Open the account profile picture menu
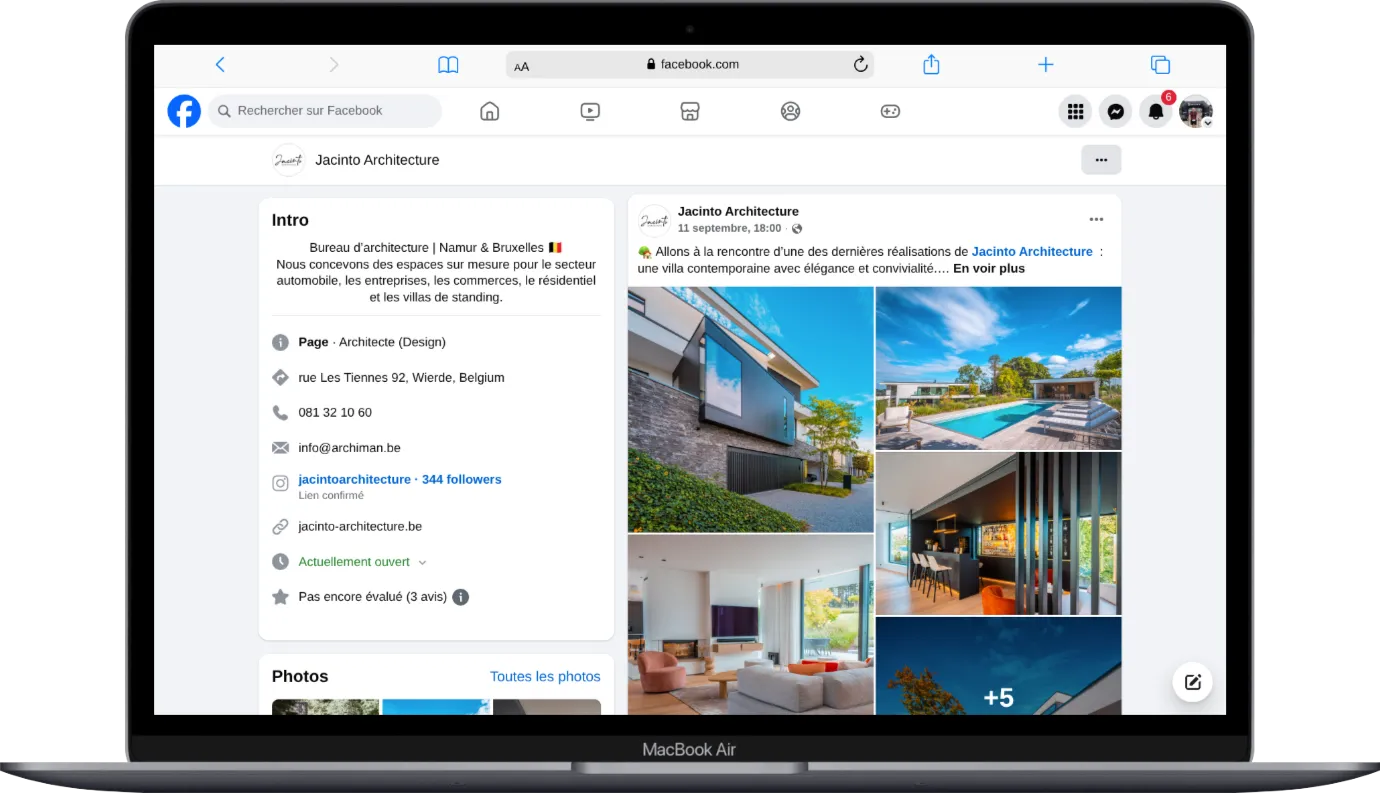 click(x=1196, y=112)
